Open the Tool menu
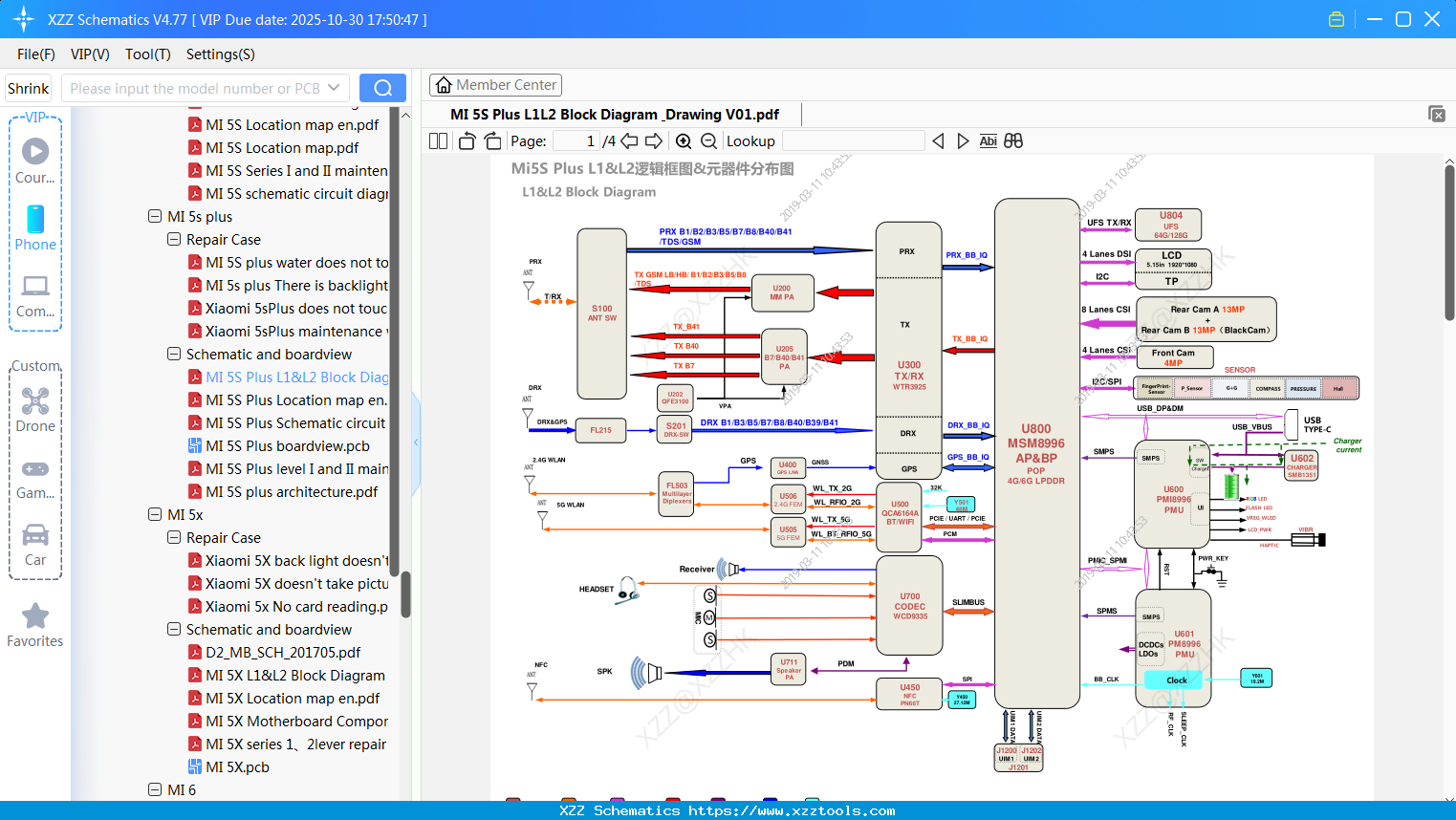Viewport: 1456px width, 820px height. tap(147, 54)
